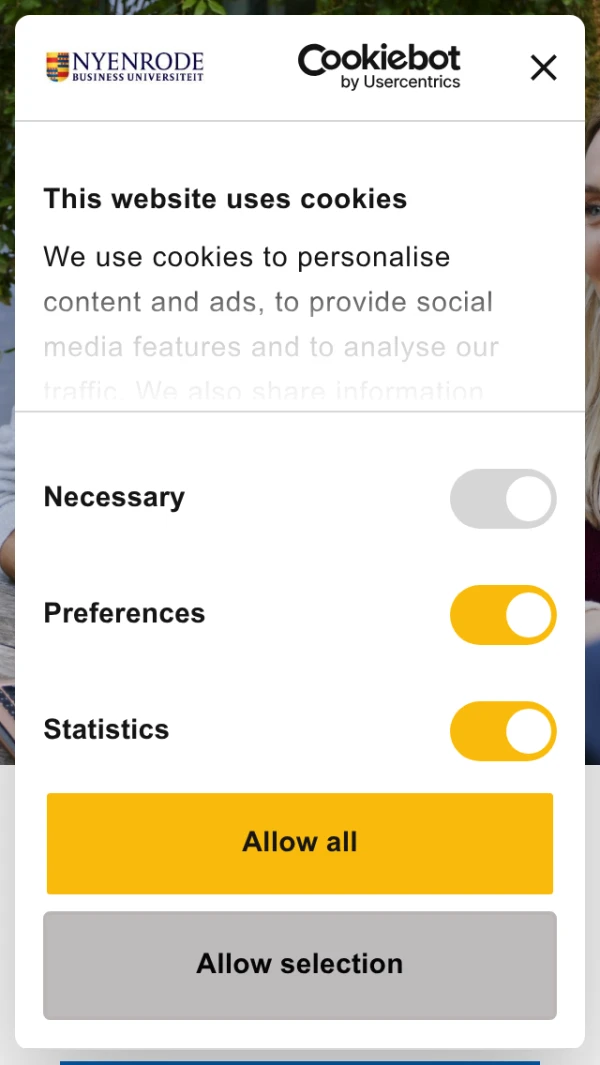Select the Statistics category label

coord(106,729)
